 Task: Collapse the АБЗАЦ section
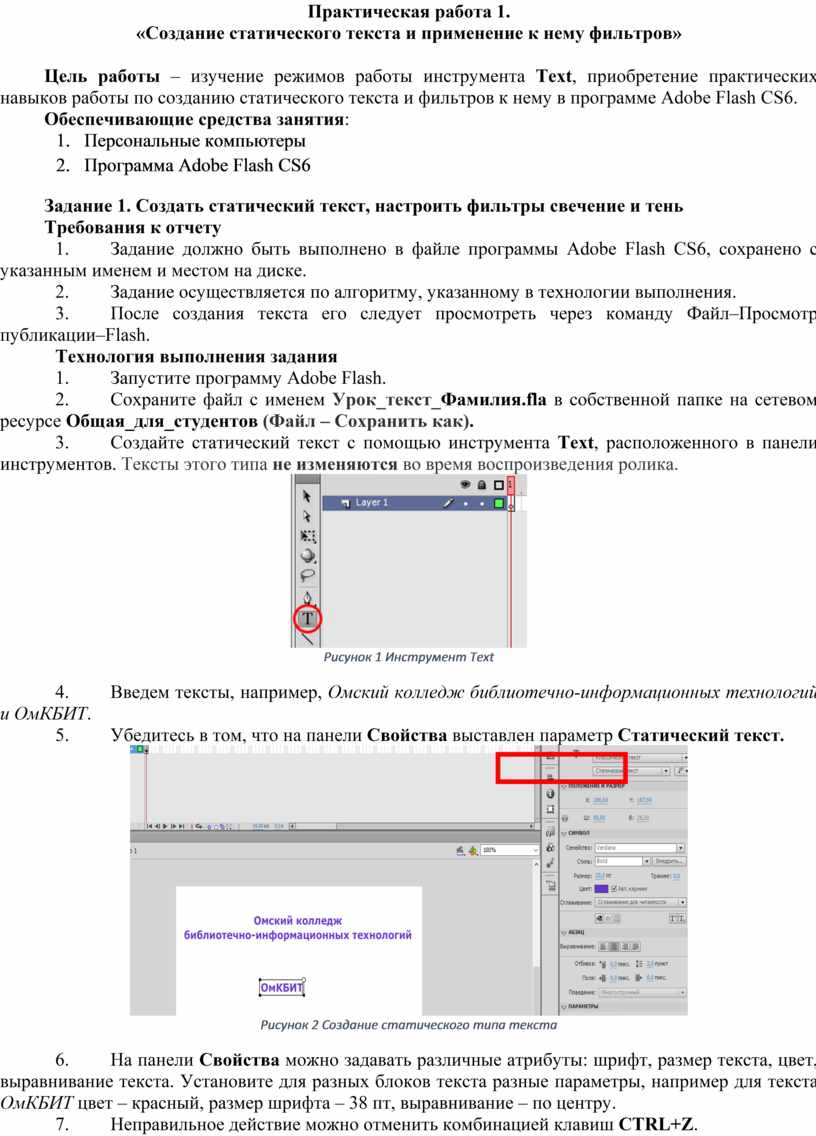tap(564, 932)
